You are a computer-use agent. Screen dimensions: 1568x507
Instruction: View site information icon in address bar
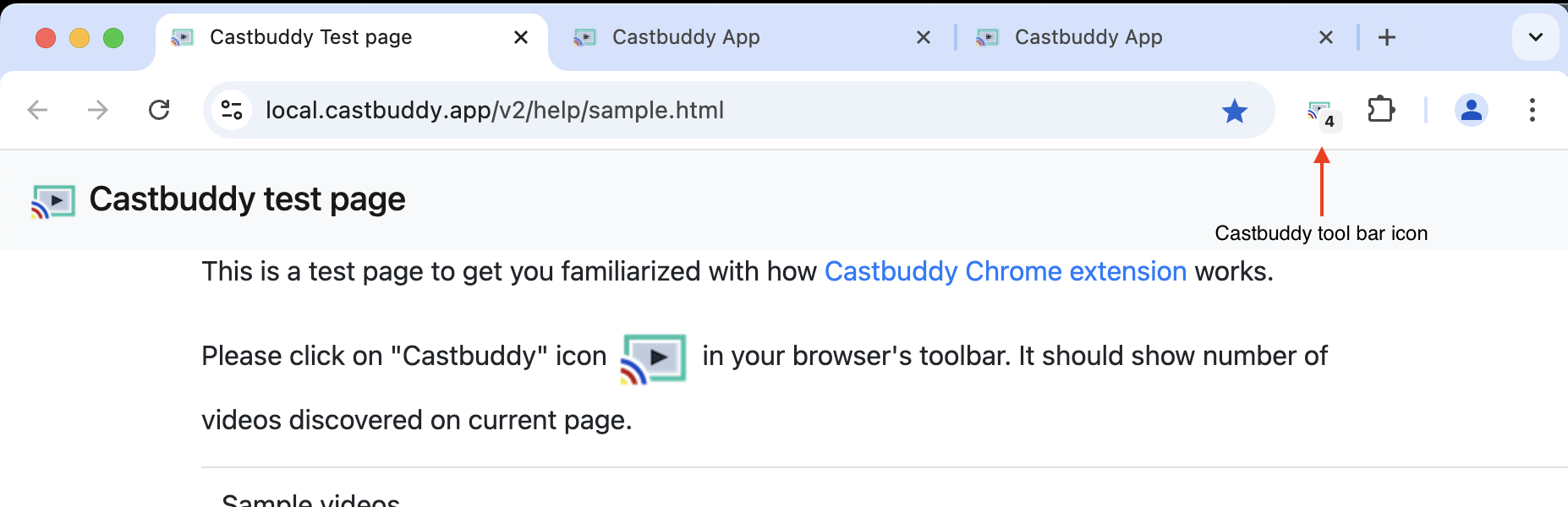[x=232, y=110]
